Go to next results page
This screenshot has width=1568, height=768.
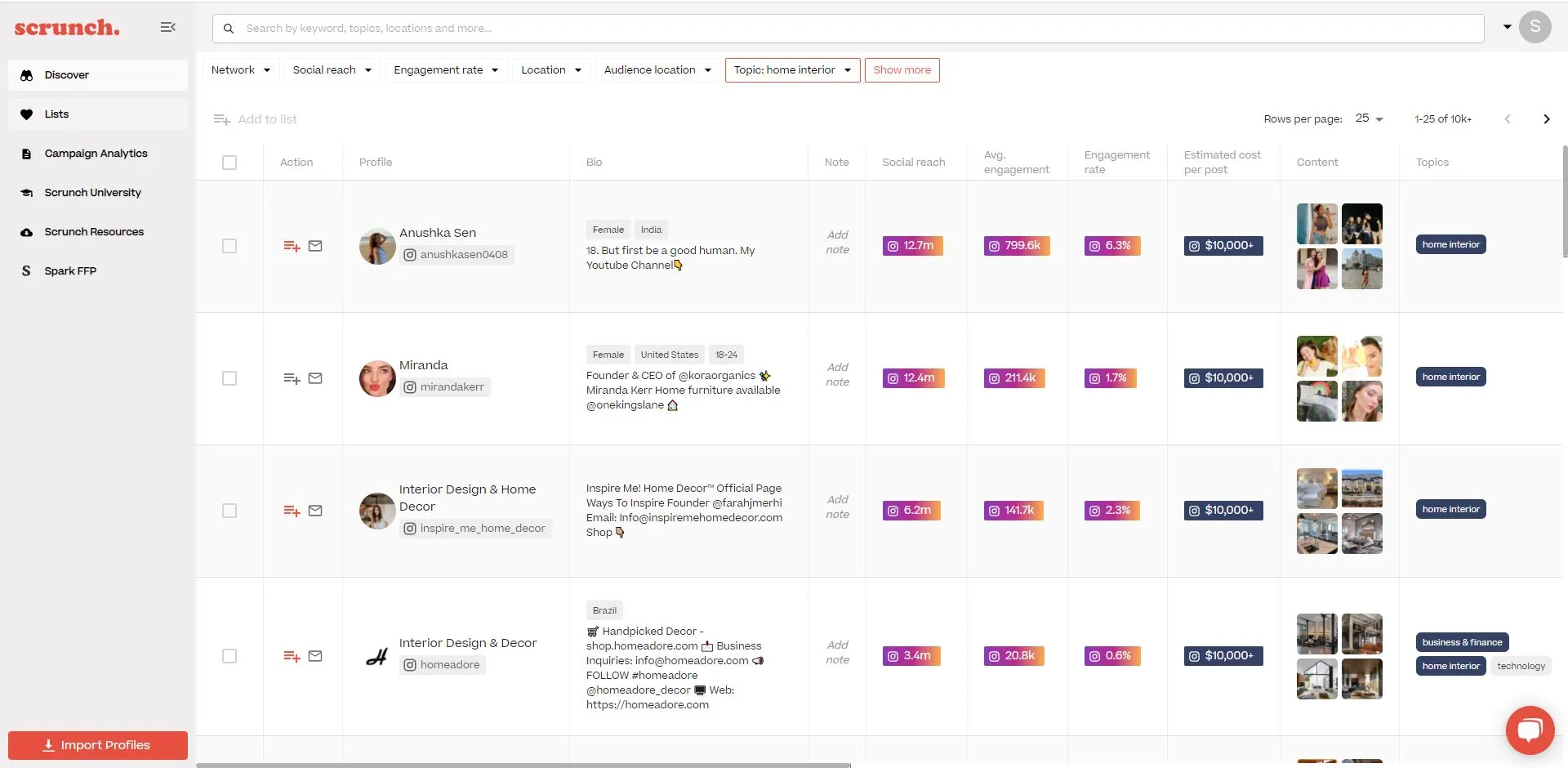click(x=1546, y=119)
